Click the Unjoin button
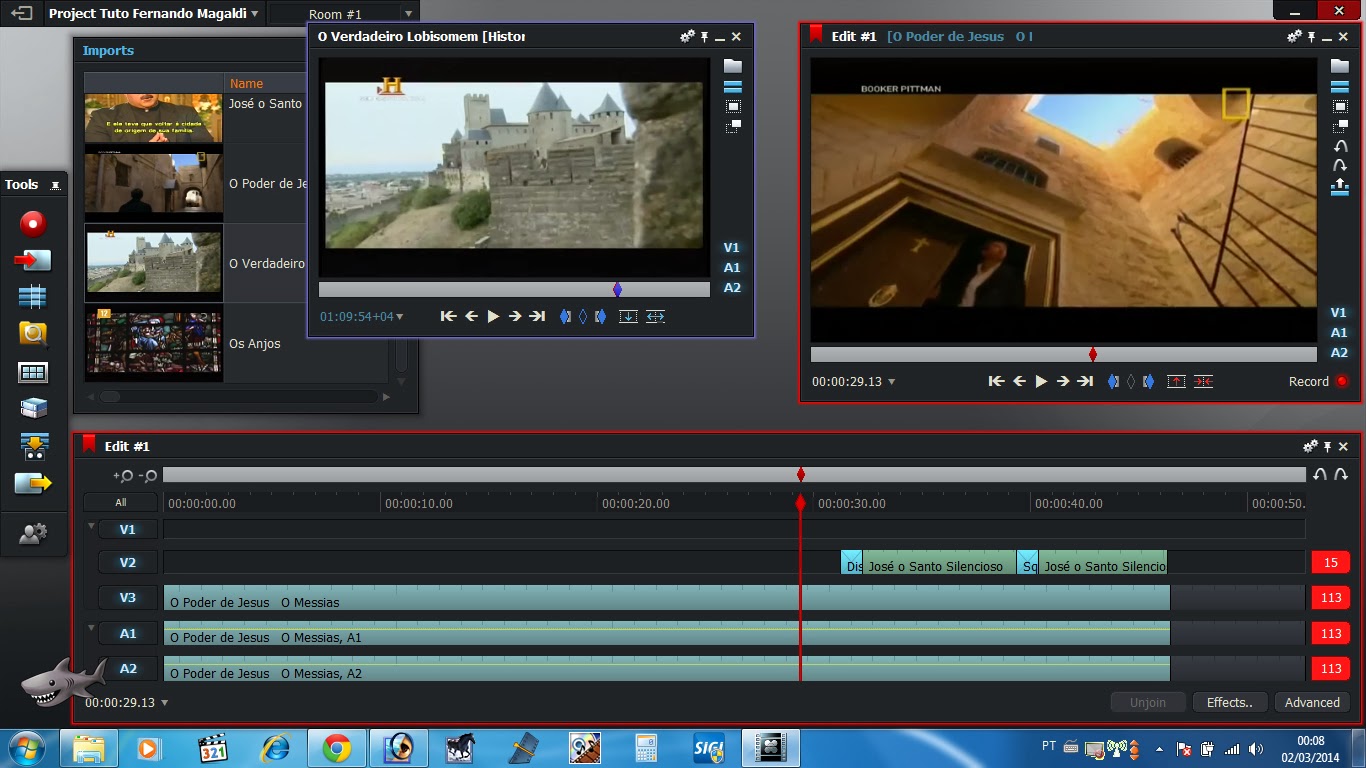Viewport: 1366px width, 768px height. click(1148, 703)
